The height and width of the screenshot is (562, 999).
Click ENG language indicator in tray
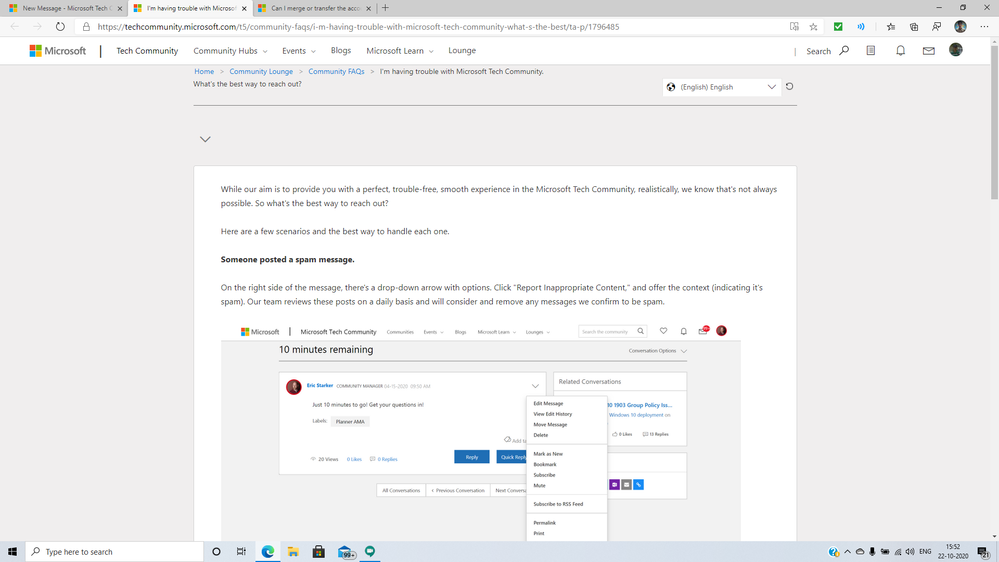(x=925, y=552)
